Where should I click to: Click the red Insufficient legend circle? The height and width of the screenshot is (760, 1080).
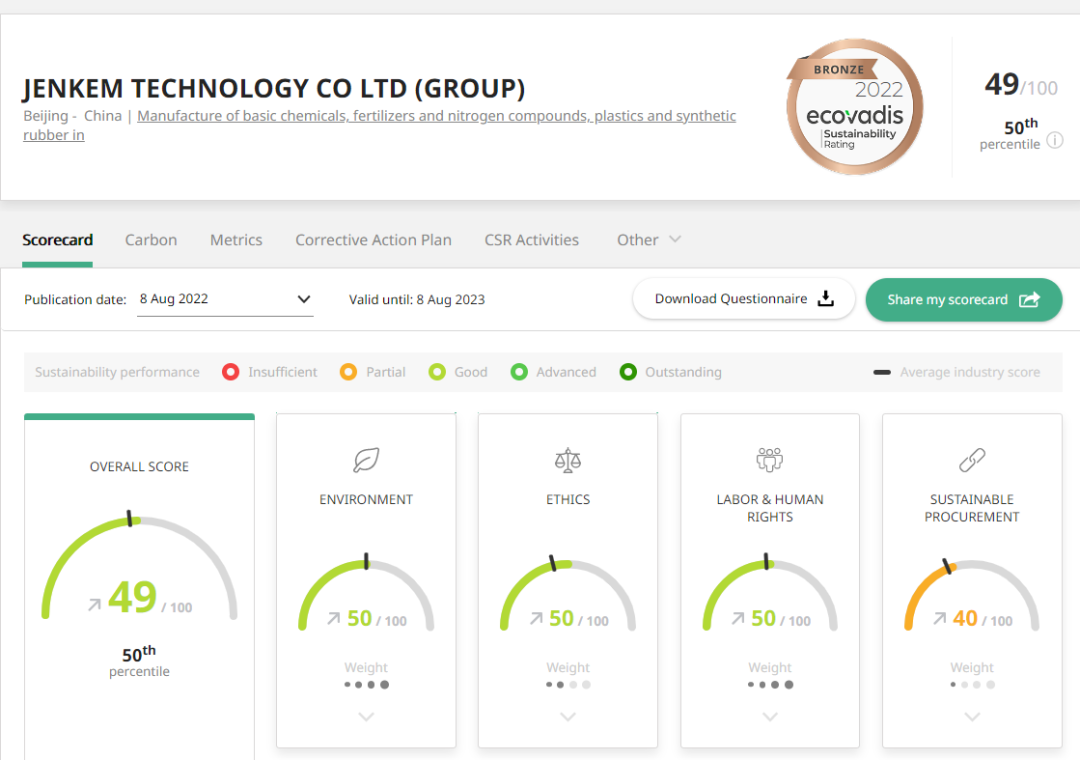(231, 372)
